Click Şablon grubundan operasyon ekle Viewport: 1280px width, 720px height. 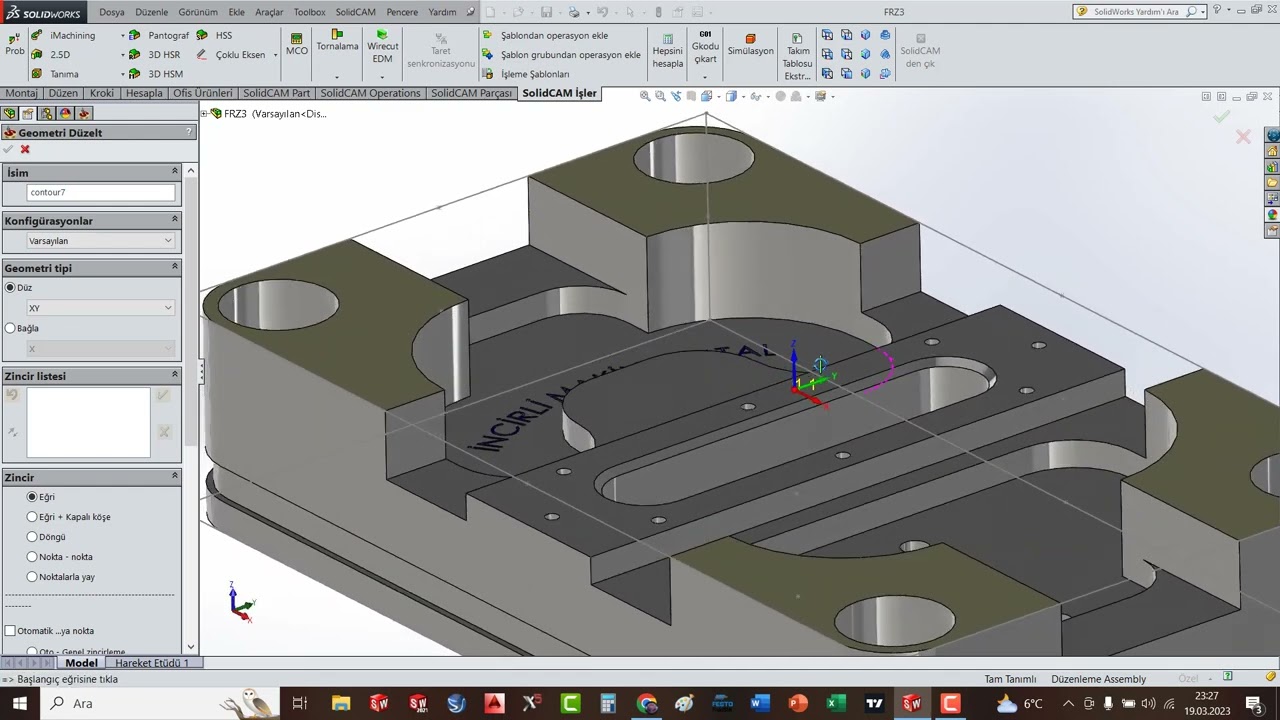point(561,55)
